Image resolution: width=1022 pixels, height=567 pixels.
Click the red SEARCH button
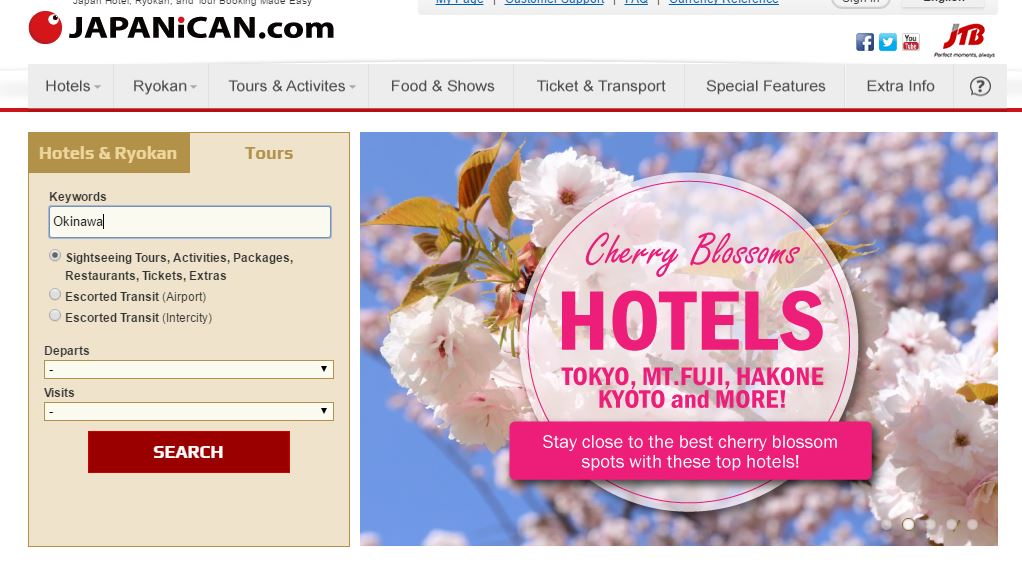[189, 452]
